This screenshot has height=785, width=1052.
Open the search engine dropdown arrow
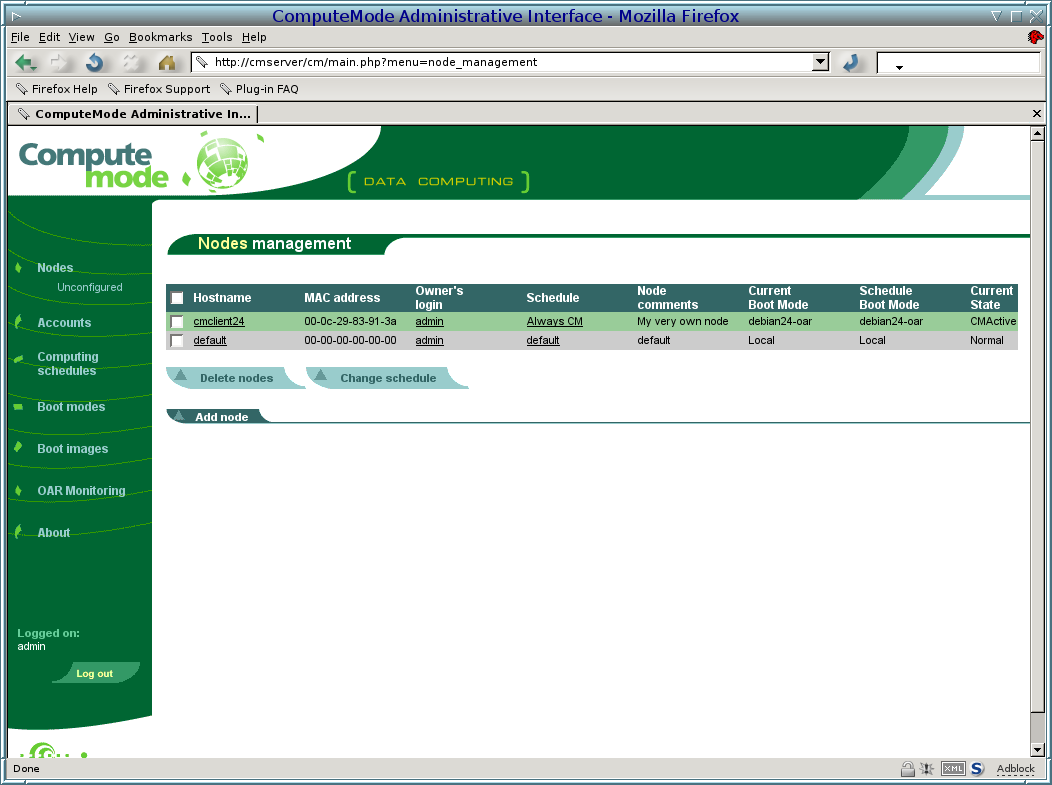pos(899,67)
